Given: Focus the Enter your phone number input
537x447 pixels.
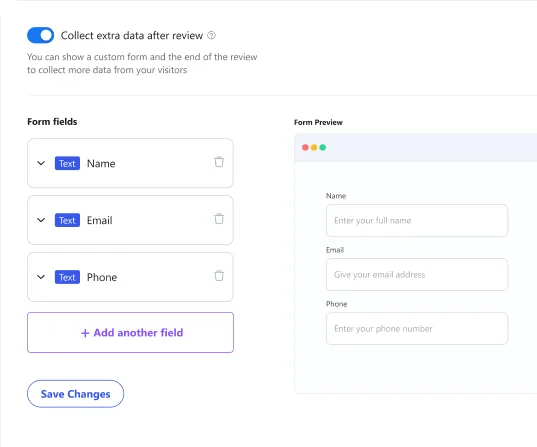Looking at the screenshot, I should point(417,329).
